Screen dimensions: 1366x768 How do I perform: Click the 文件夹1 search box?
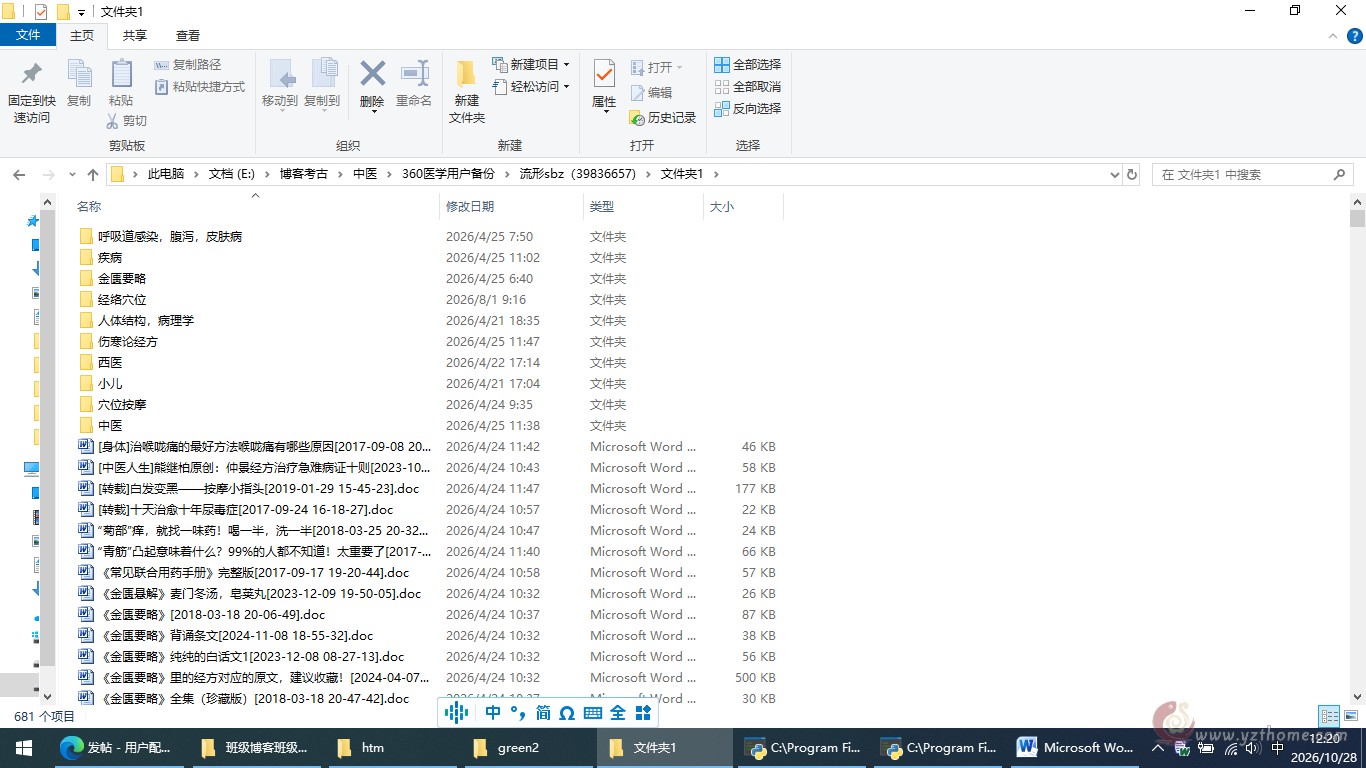1253,174
